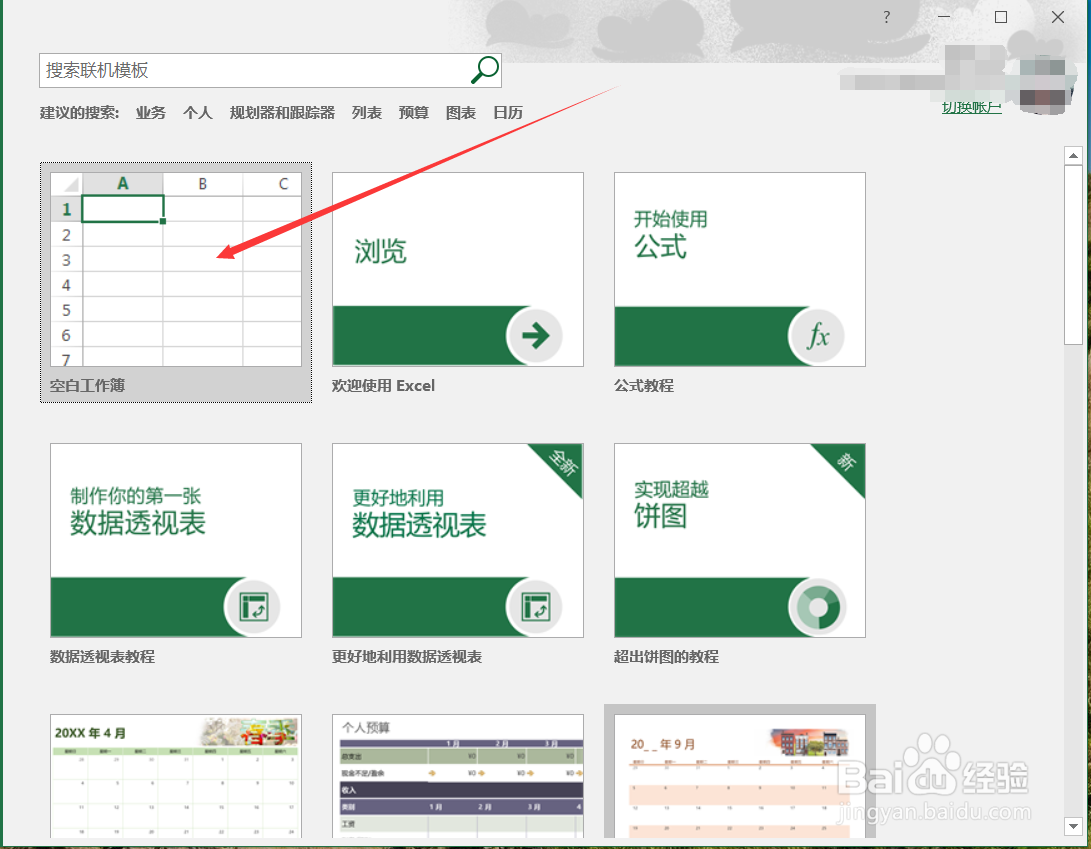Select the suggested search 规划器和跟踪器
1091x849 pixels.
click(282, 113)
